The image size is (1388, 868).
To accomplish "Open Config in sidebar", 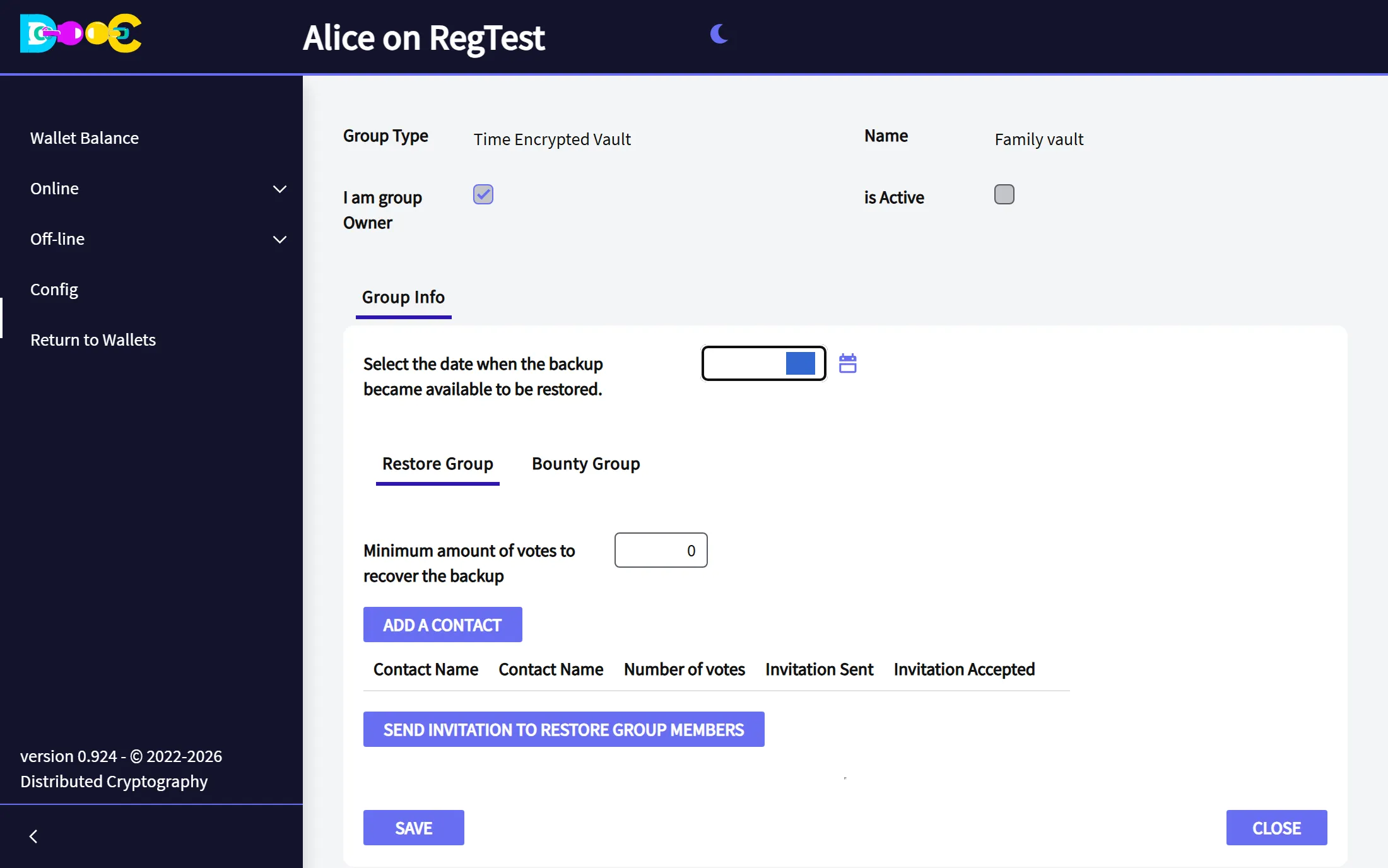I will coord(54,290).
